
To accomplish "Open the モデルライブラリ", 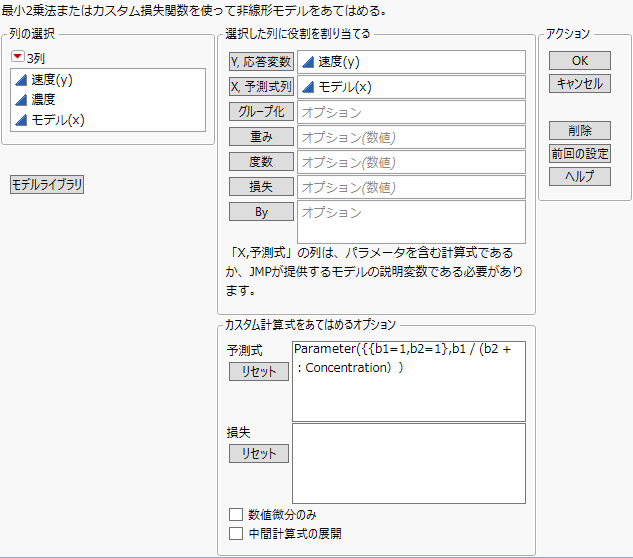I will click(47, 184).
